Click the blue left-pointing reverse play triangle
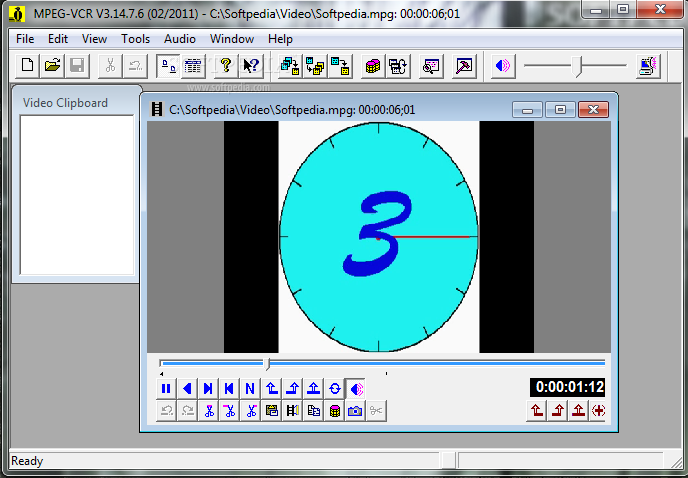The height and width of the screenshot is (478, 688). 187,388
